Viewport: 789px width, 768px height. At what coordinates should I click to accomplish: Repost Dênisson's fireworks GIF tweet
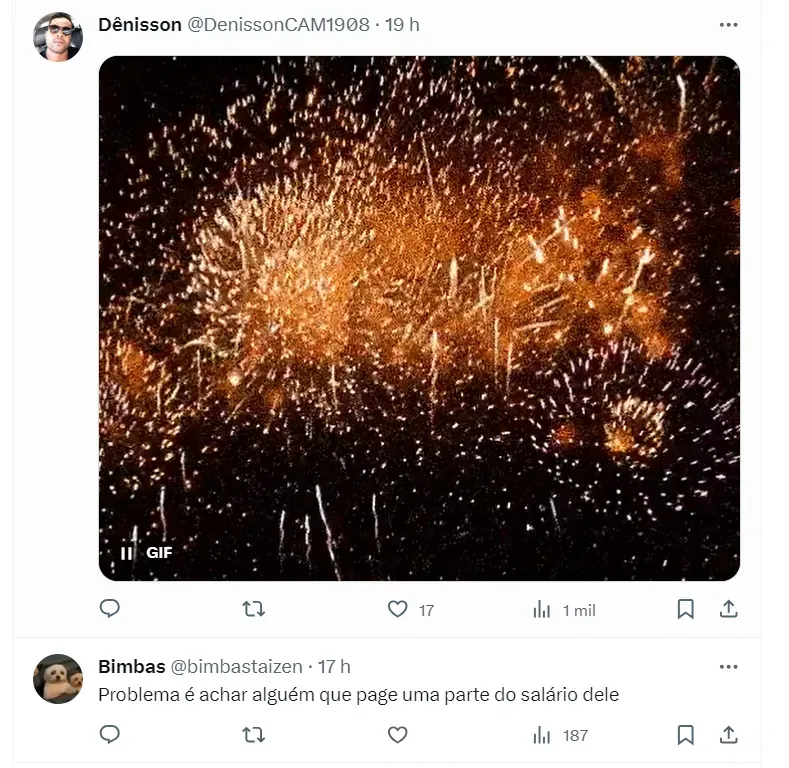254,609
